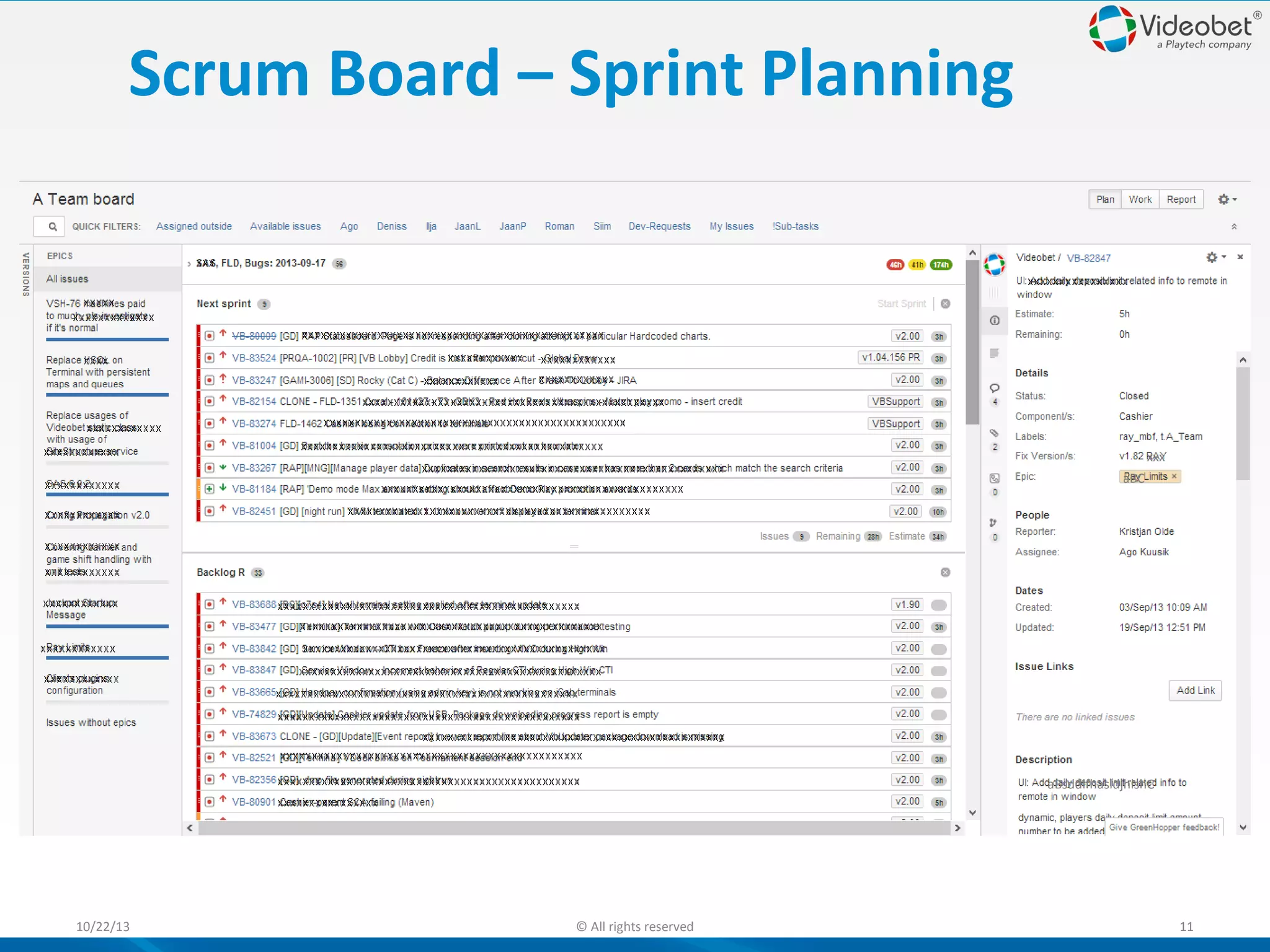This screenshot has width=1270, height=952.
Task: Toggle the Siim quick filter
Action: click(x=602, y=227)
